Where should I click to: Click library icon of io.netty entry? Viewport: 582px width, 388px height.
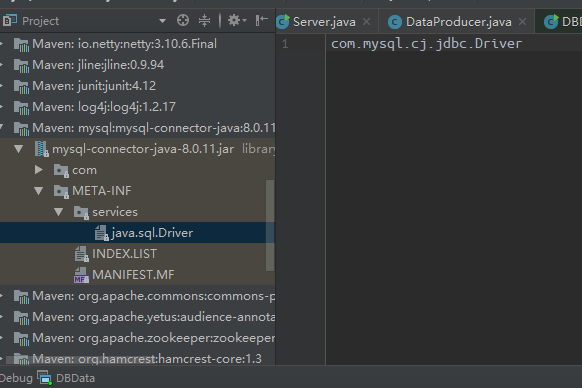(x=21, y=45)
